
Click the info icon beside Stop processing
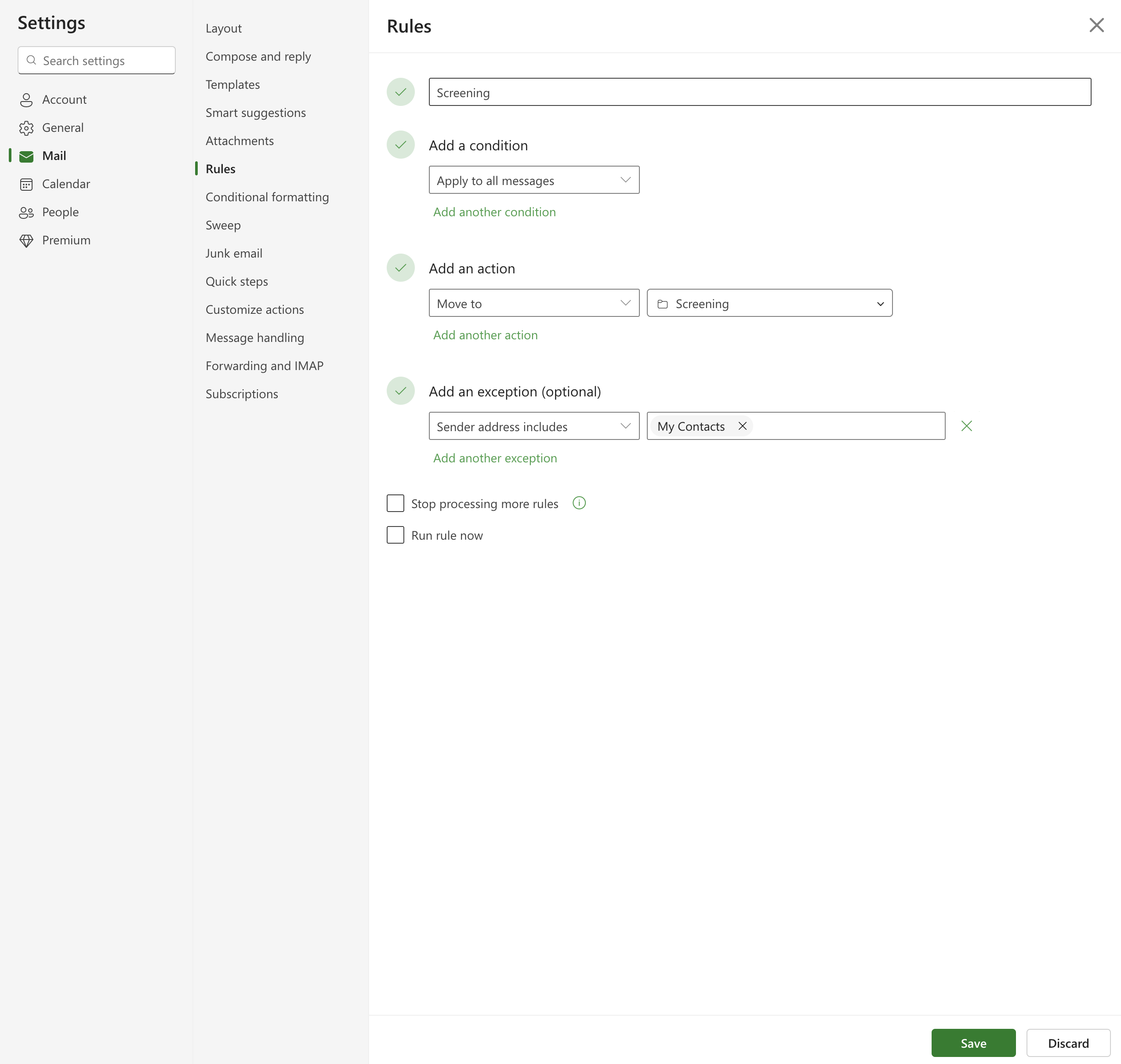[x=579, y=503]
